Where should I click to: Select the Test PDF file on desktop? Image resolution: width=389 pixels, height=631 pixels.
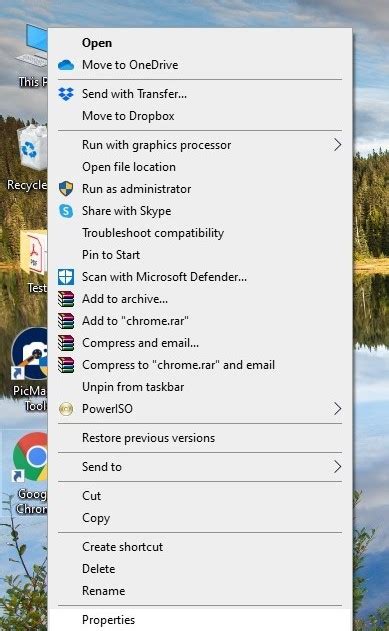[x=34, y=262]
